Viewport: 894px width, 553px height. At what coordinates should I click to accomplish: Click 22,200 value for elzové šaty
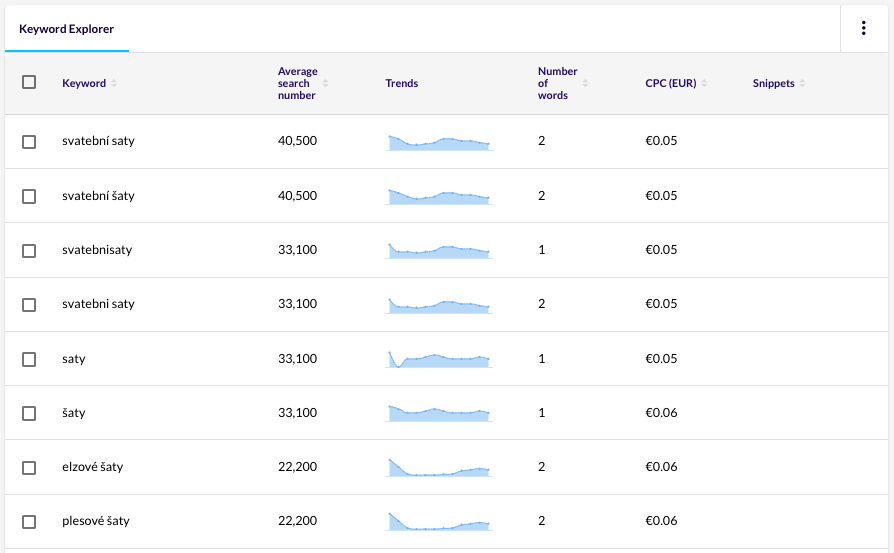pyautogui.click(x=297, y=467)
